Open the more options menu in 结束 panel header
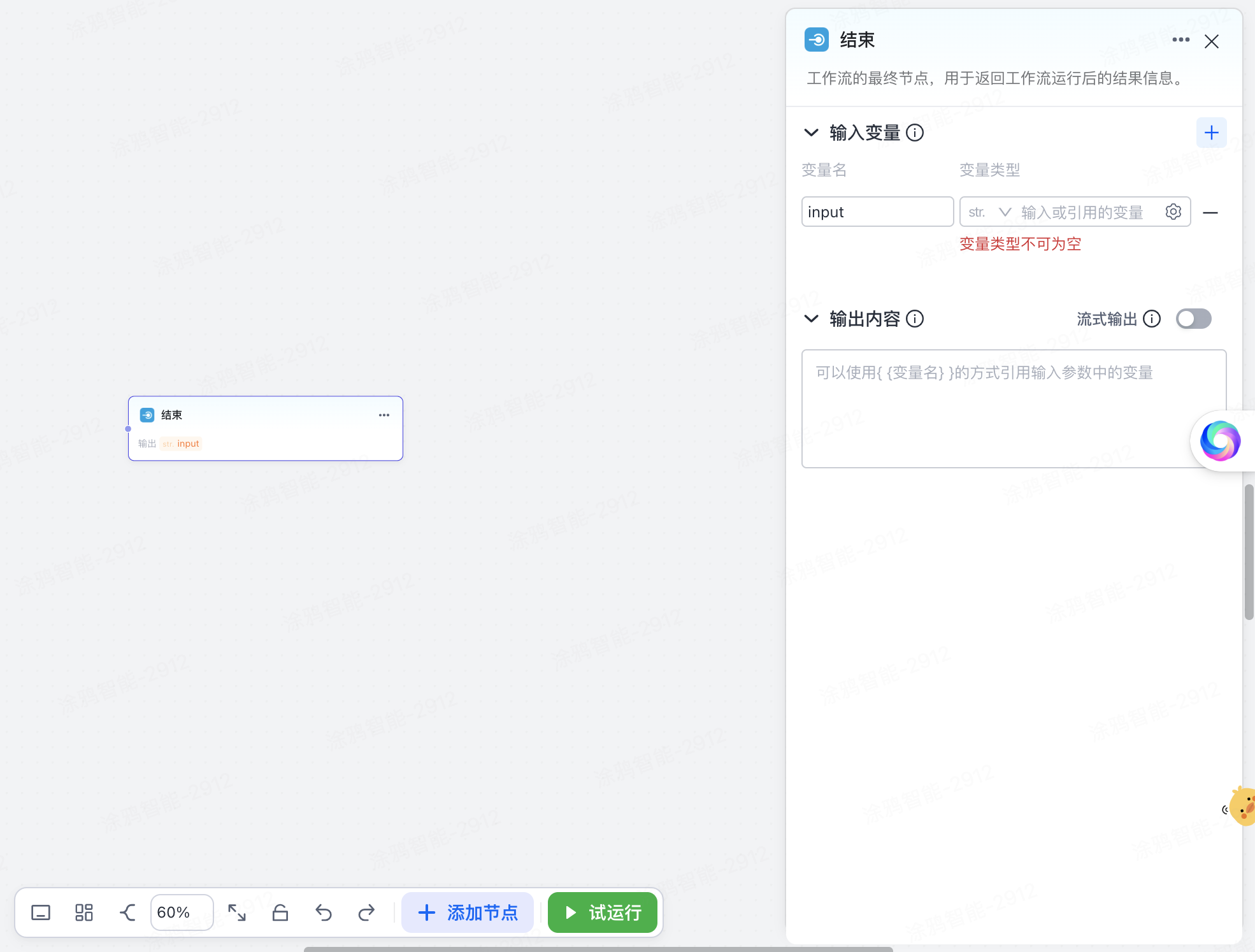This screenshot has height=952, width=1255. (x=1180, y=40)
